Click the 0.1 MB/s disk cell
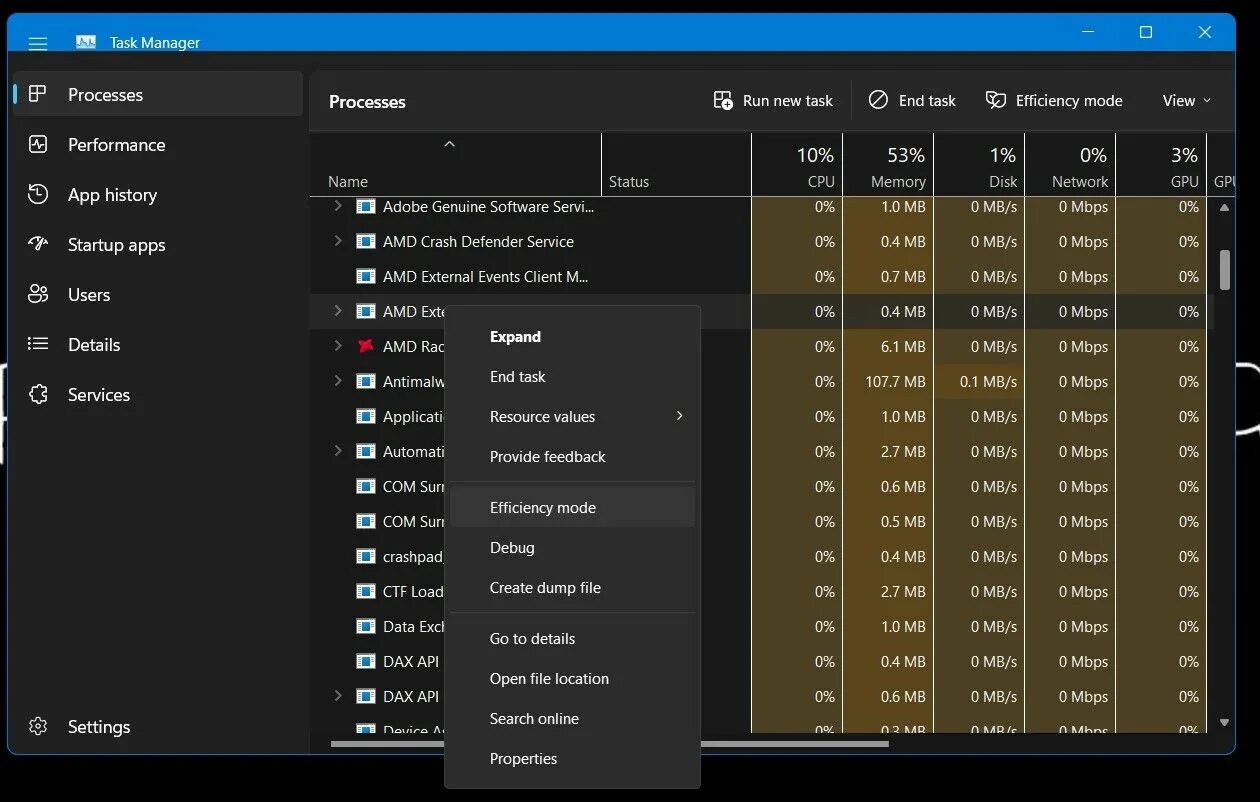 point(979,382)
